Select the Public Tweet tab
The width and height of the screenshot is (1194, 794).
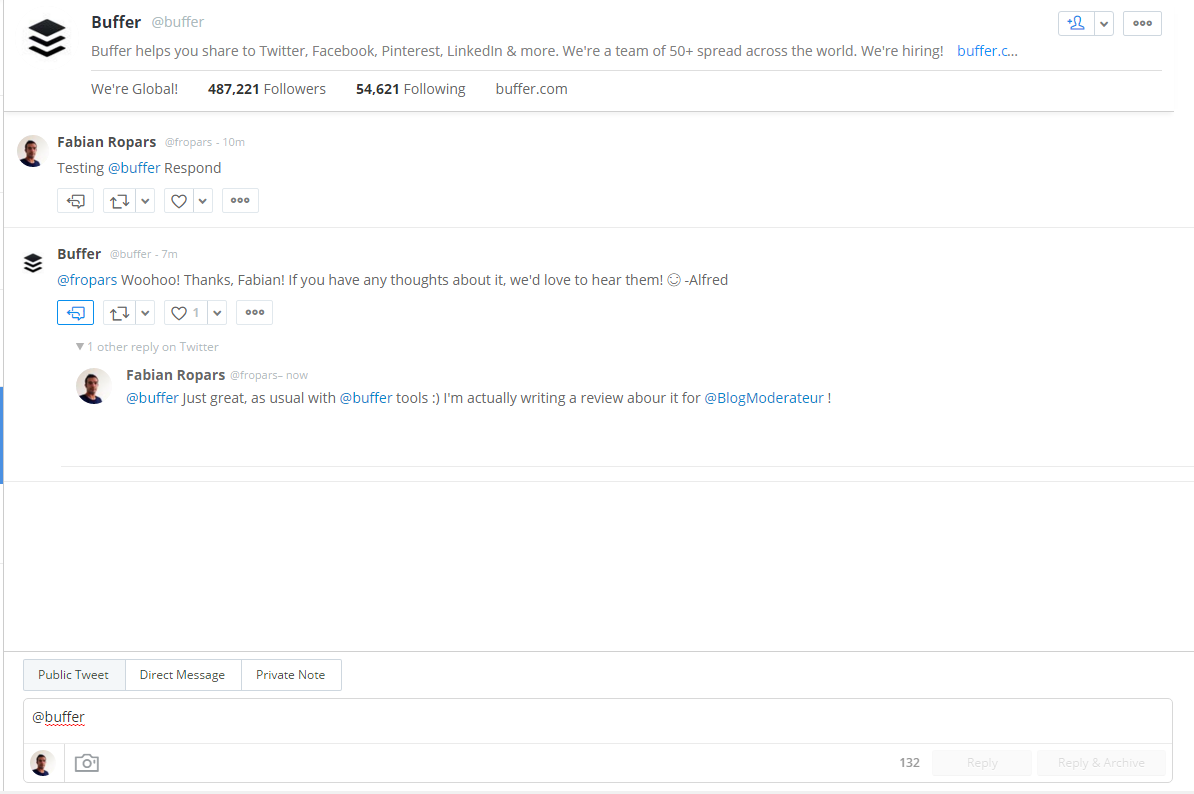tap(74, 675)
